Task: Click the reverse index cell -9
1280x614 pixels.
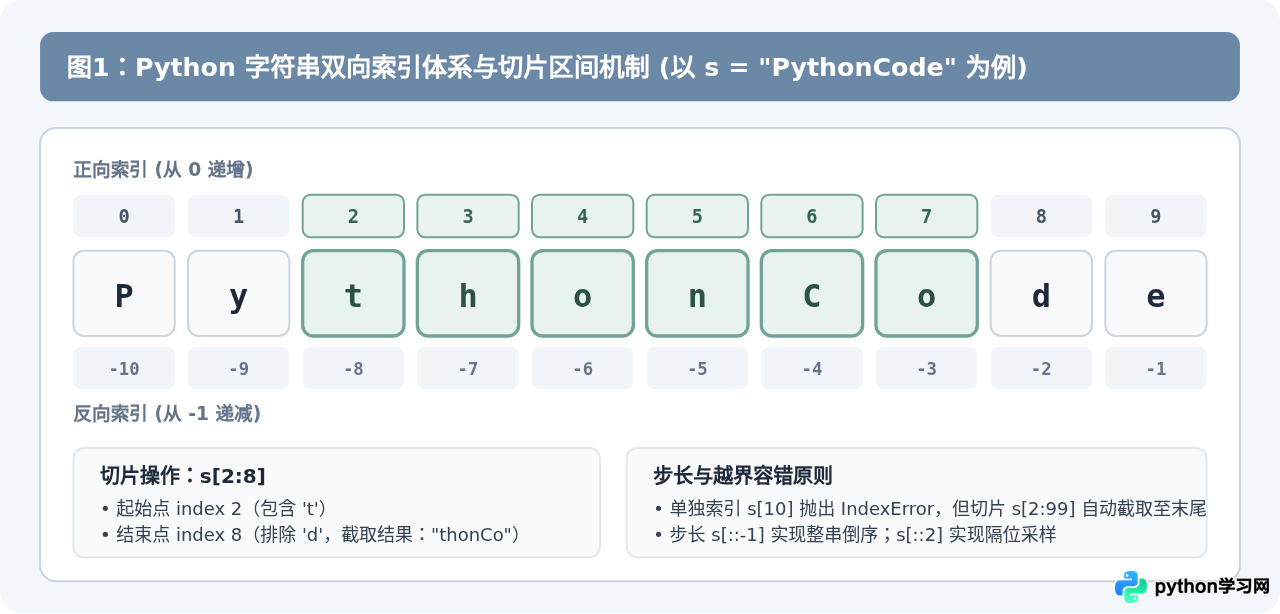Action: (238, 368)
